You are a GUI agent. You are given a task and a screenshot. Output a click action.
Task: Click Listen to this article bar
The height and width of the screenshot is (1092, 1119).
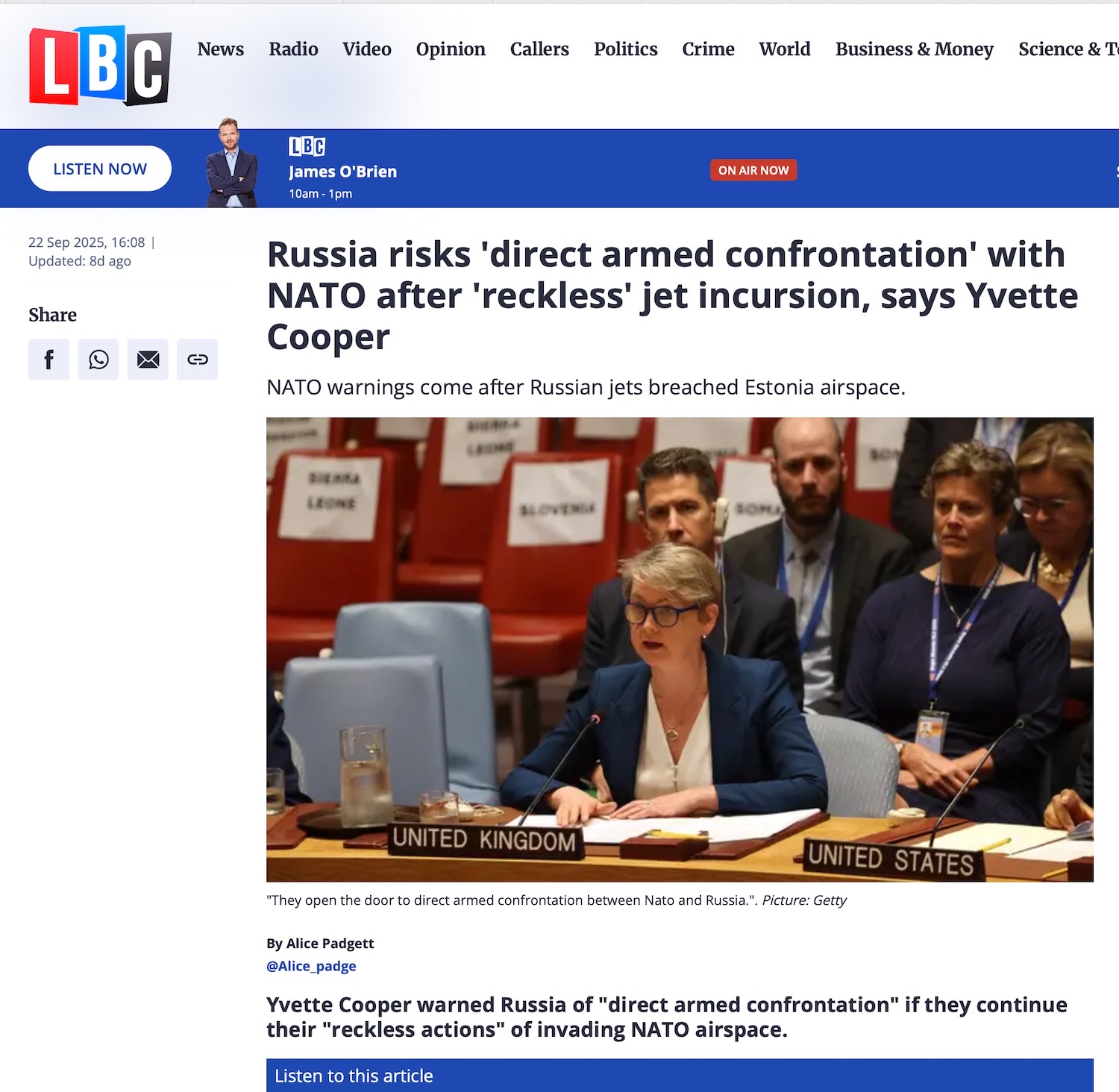click(680, 1076)
